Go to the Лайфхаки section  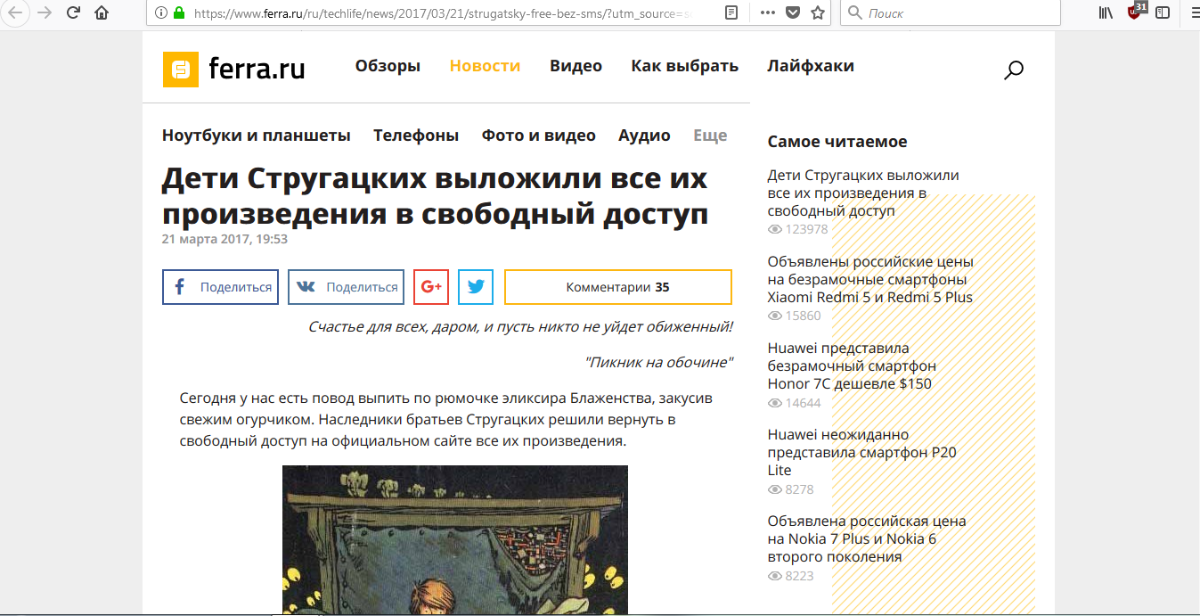pyautogui.click(x=810, y=66)
